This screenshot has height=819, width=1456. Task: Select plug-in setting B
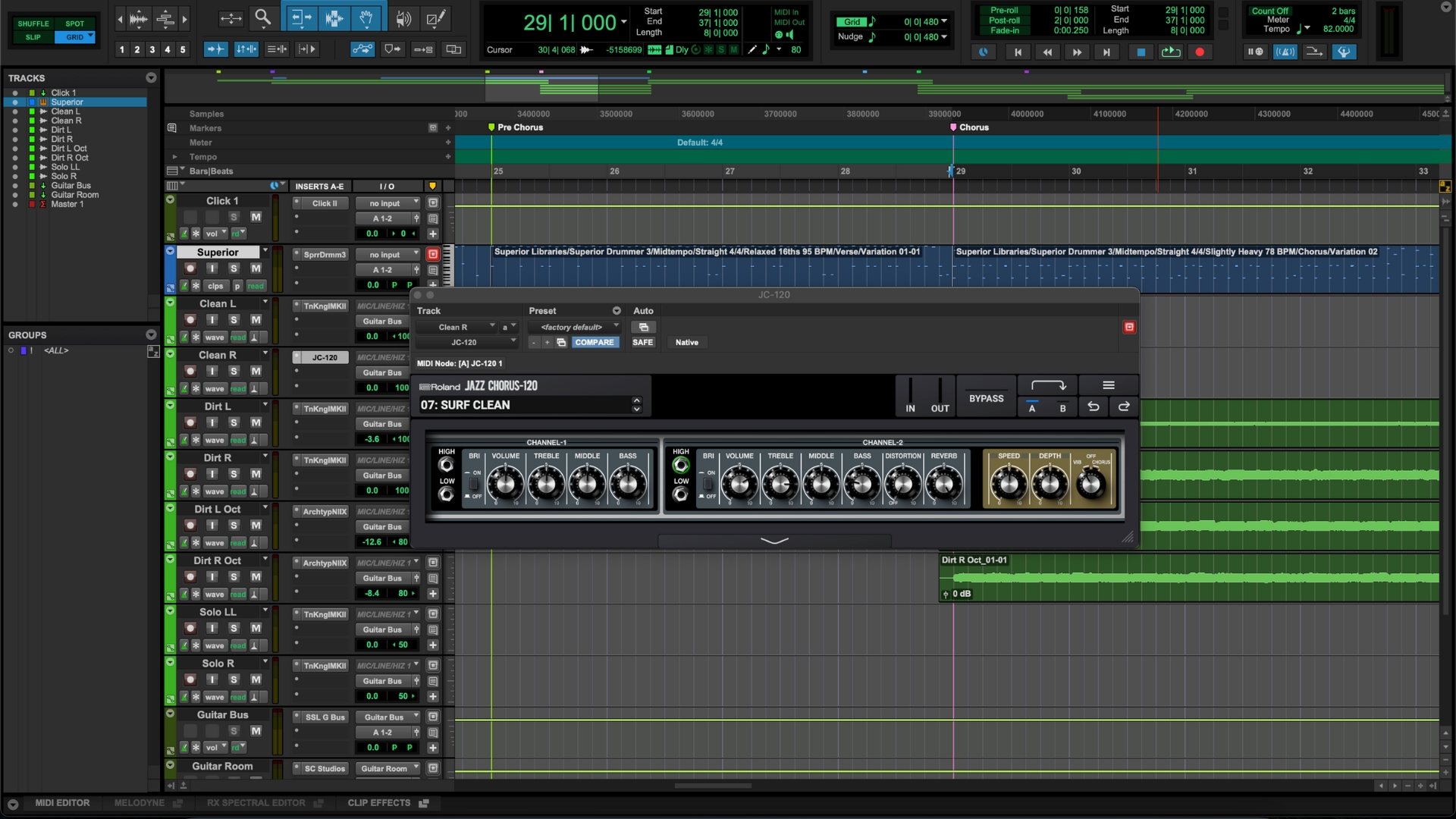point(1062,407)
